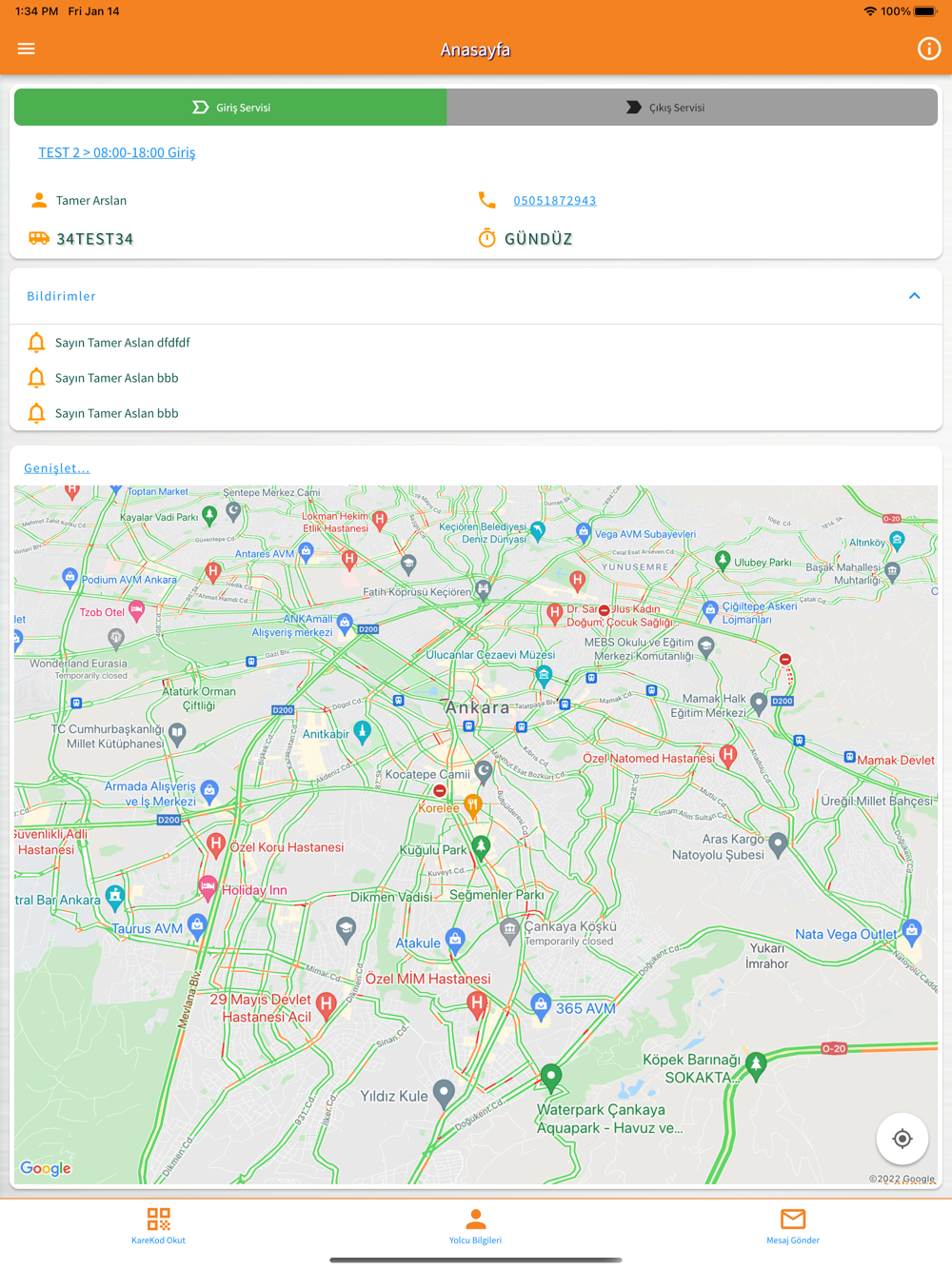Tap bell icon of dfdfdf notification

(36, 343)
